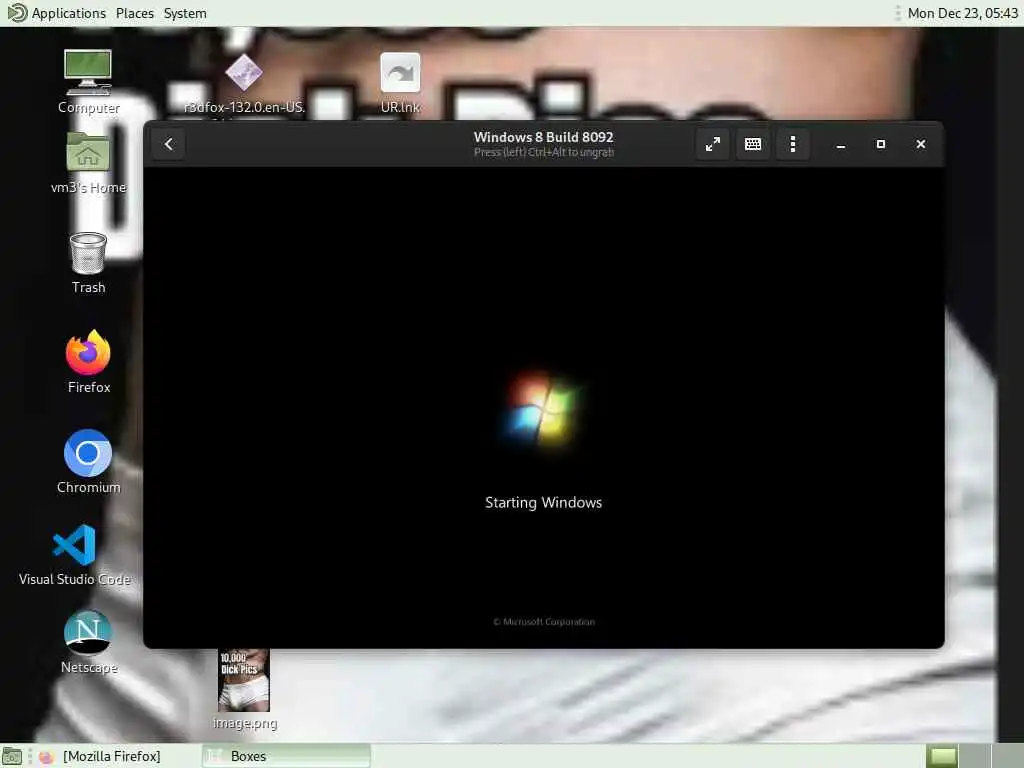The width and height of the screenshot is (1024, 768).
Task: Click the show desktop button in bottom panel
Action: [x=12, y=756]
